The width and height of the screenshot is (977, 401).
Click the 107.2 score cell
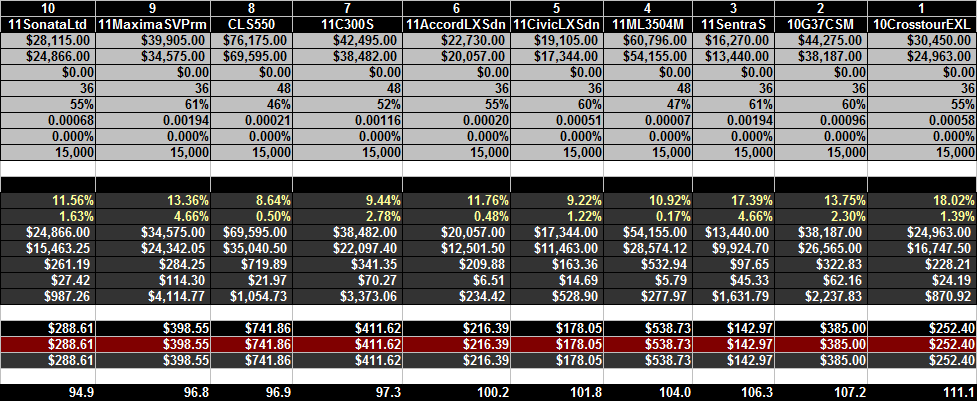tap(821, 393)
